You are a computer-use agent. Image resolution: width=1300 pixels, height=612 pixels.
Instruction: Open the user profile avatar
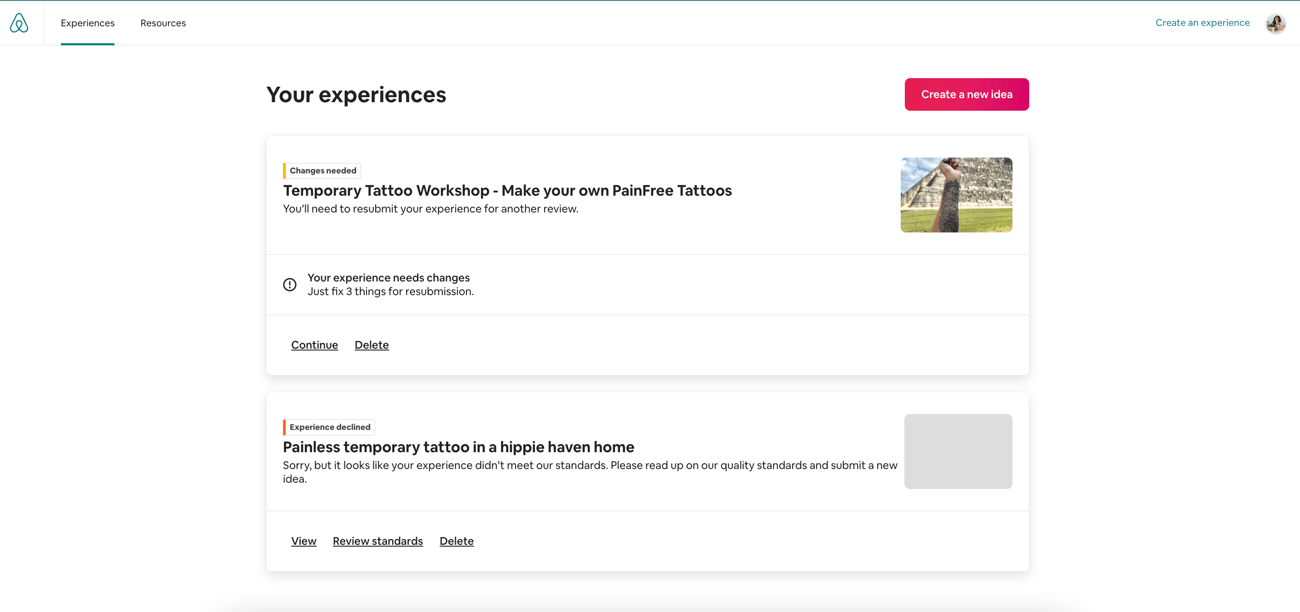[1275, 23]
